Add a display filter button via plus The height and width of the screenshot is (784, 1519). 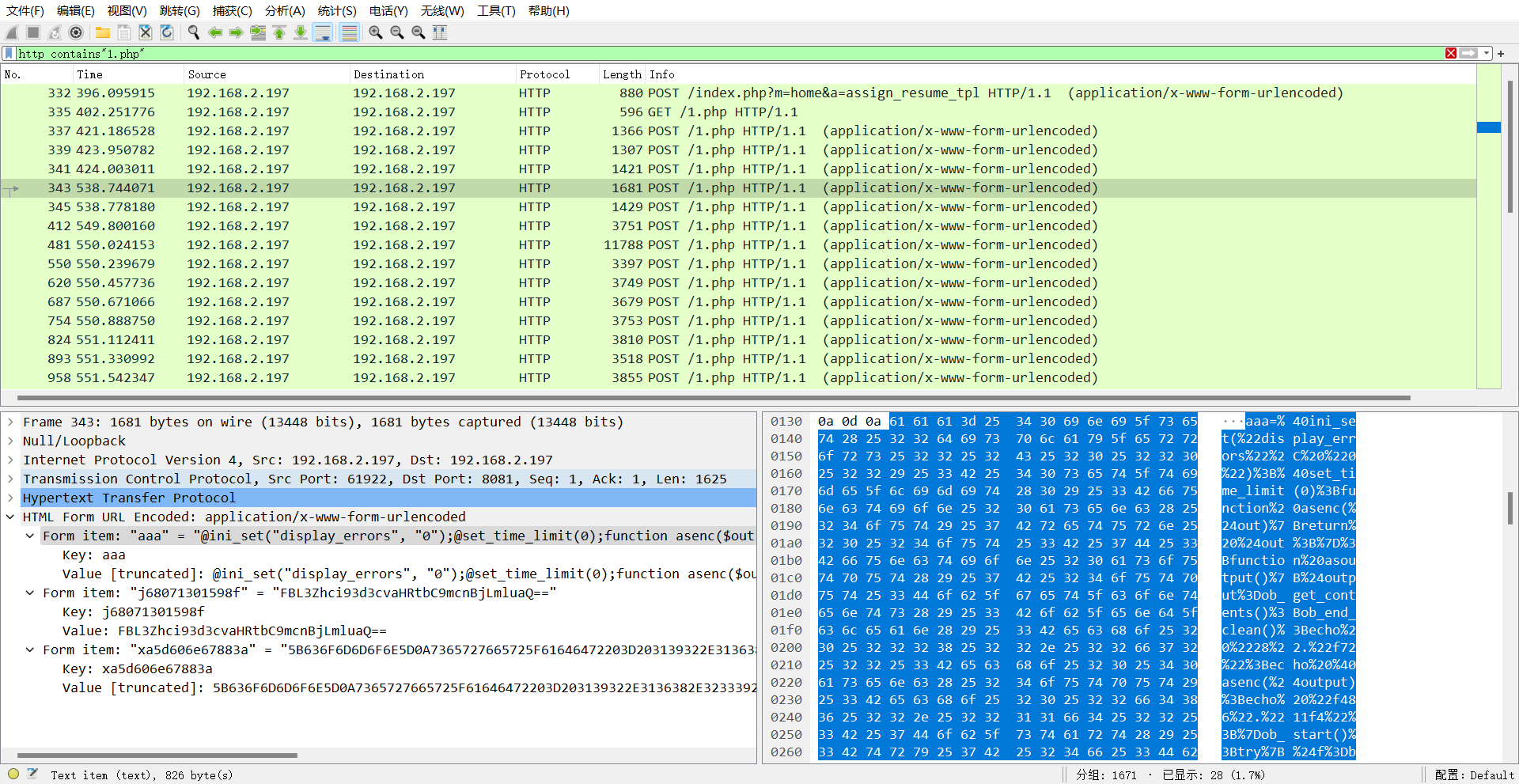[1501, 53]
